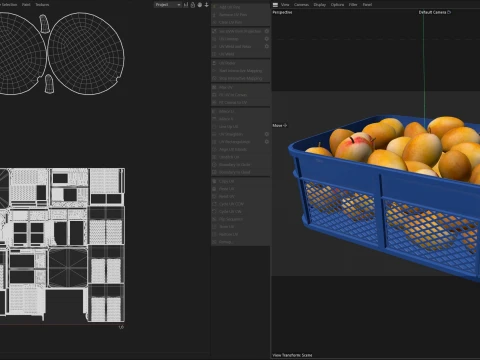Screen dimensions: 480x360
Task: Click the Move tool indicator in viewport
Action: pyautogui.click(x=280, y=126)
